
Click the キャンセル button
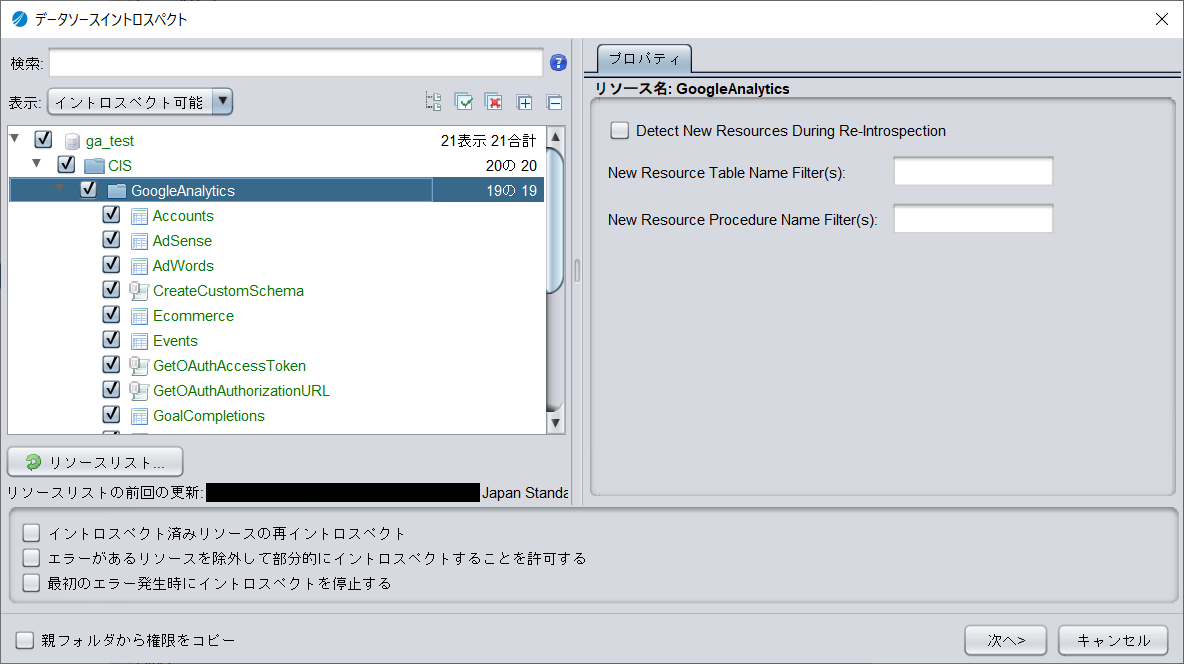pos(1113,641)
